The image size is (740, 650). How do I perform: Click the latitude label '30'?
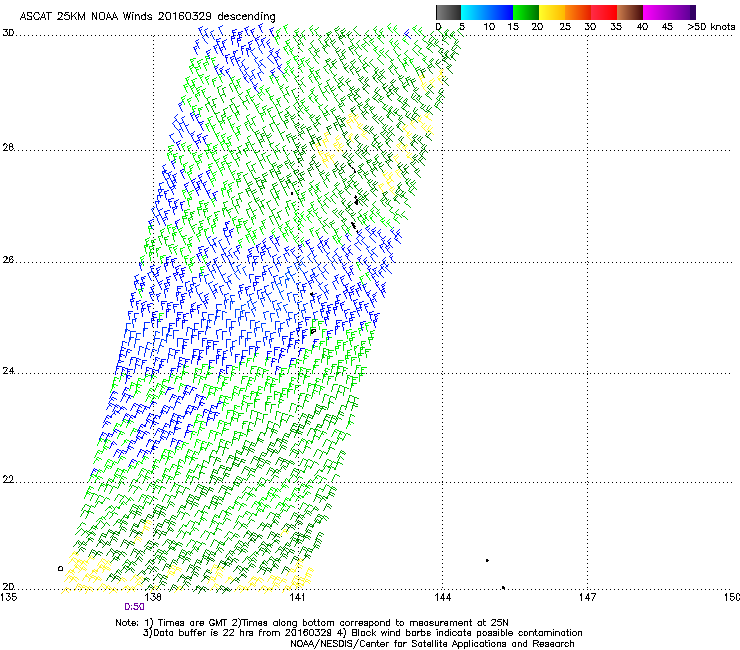point(8,33)
